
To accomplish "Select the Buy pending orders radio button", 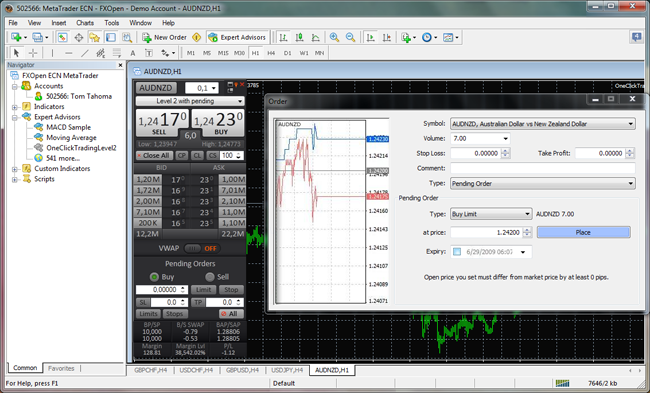I will [154, 277].
